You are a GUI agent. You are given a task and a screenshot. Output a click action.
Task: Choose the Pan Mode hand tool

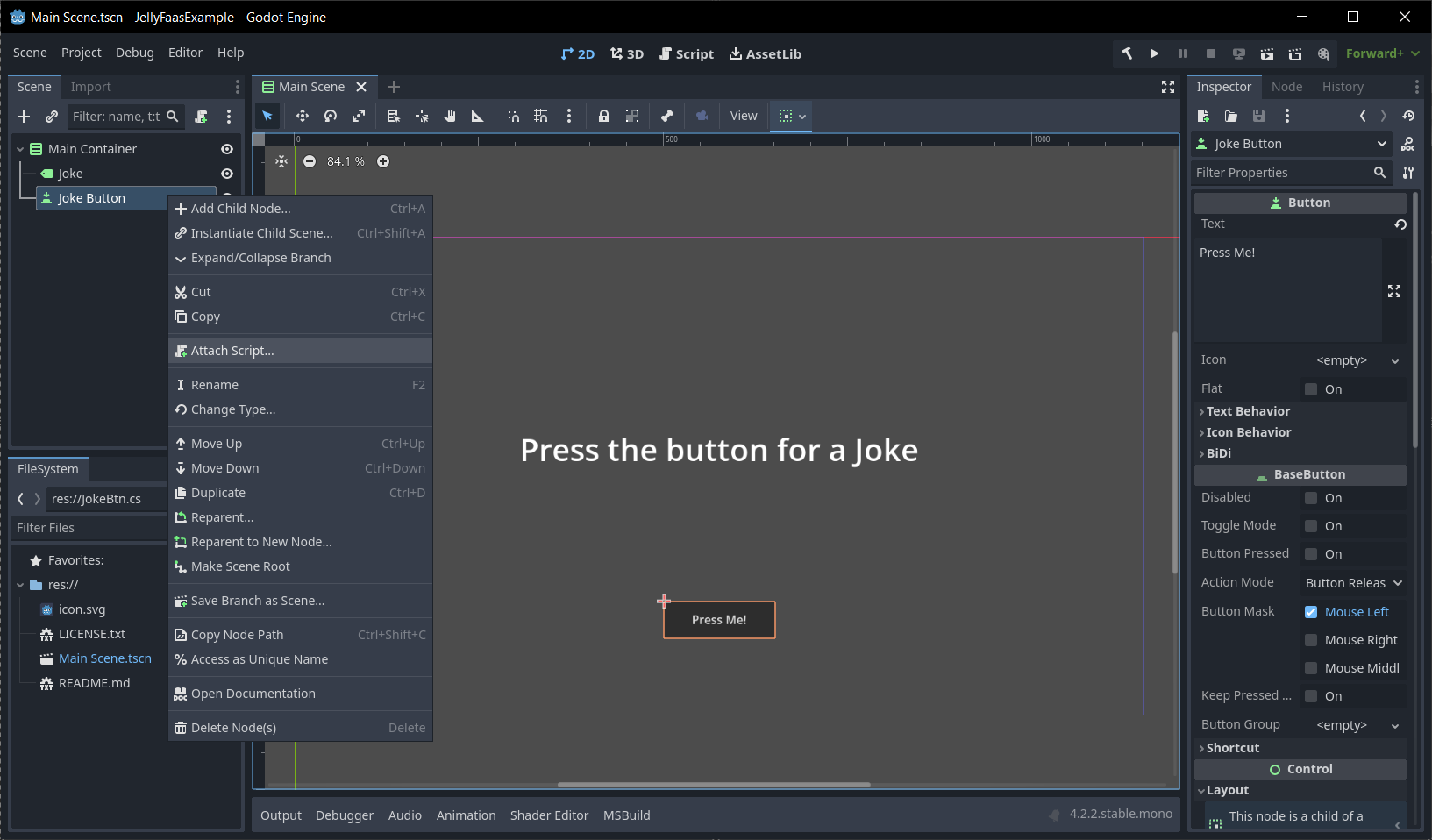450,116
